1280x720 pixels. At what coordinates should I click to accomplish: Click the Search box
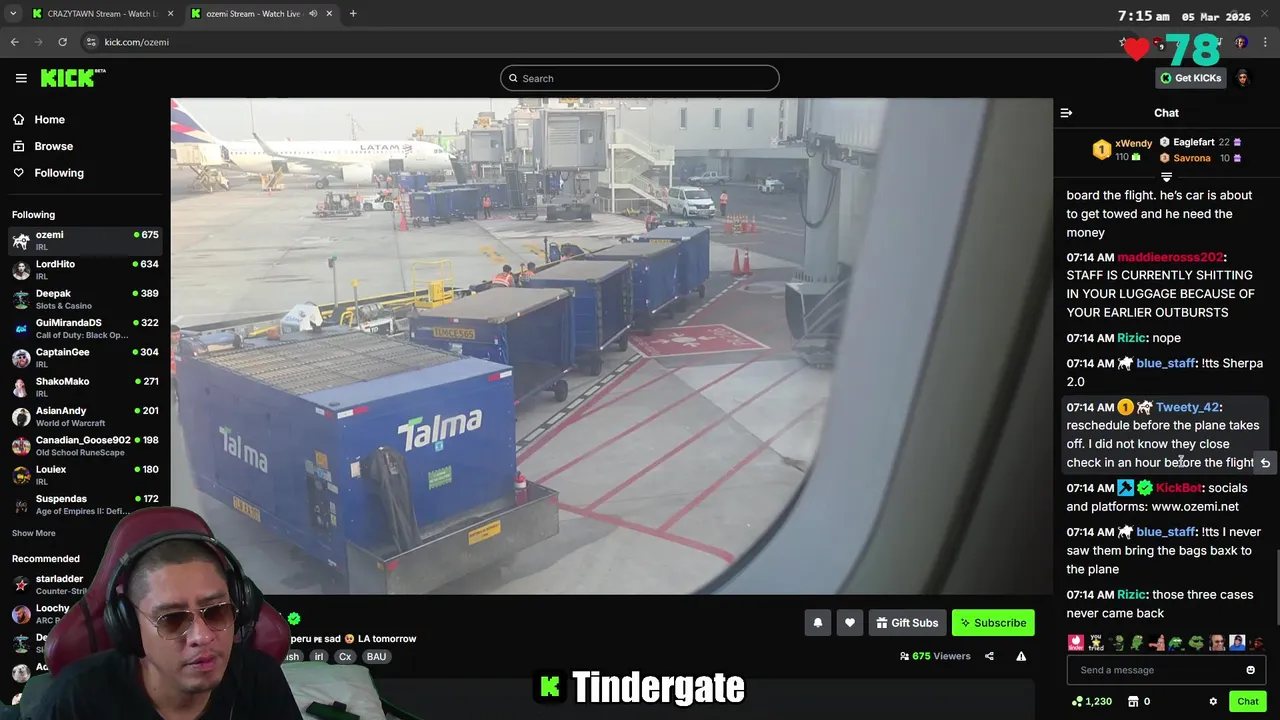[x=640, y=78]
